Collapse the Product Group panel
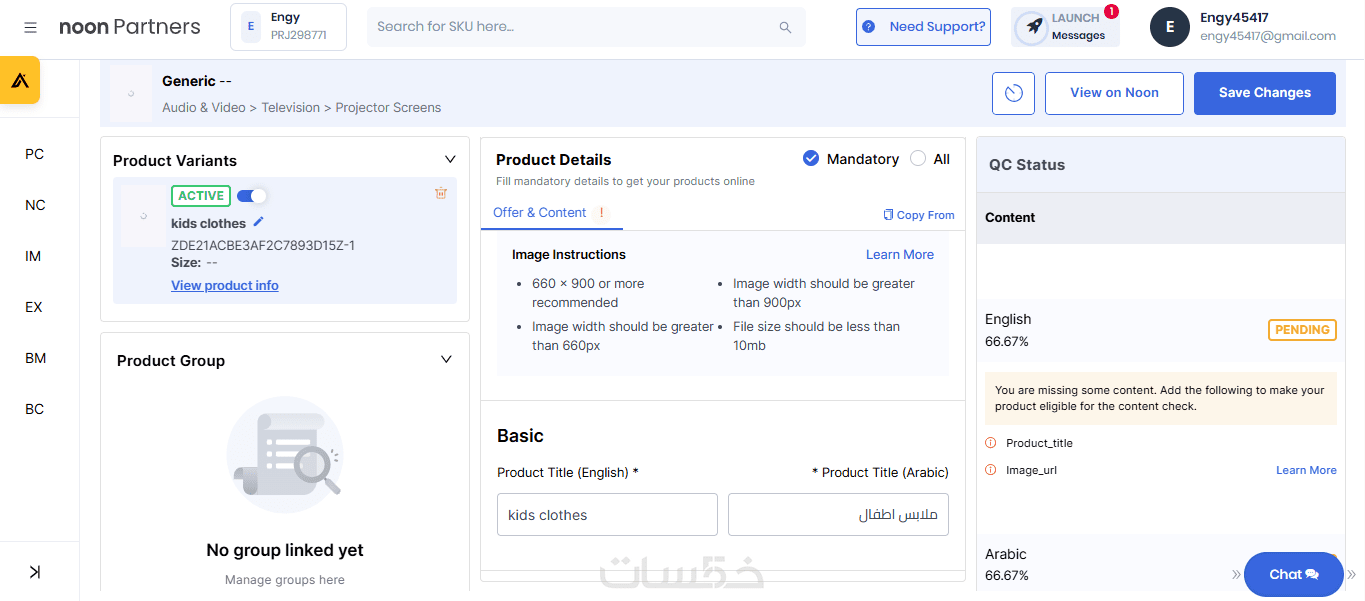Screen dimensions: 1365x601 (446, 360)
